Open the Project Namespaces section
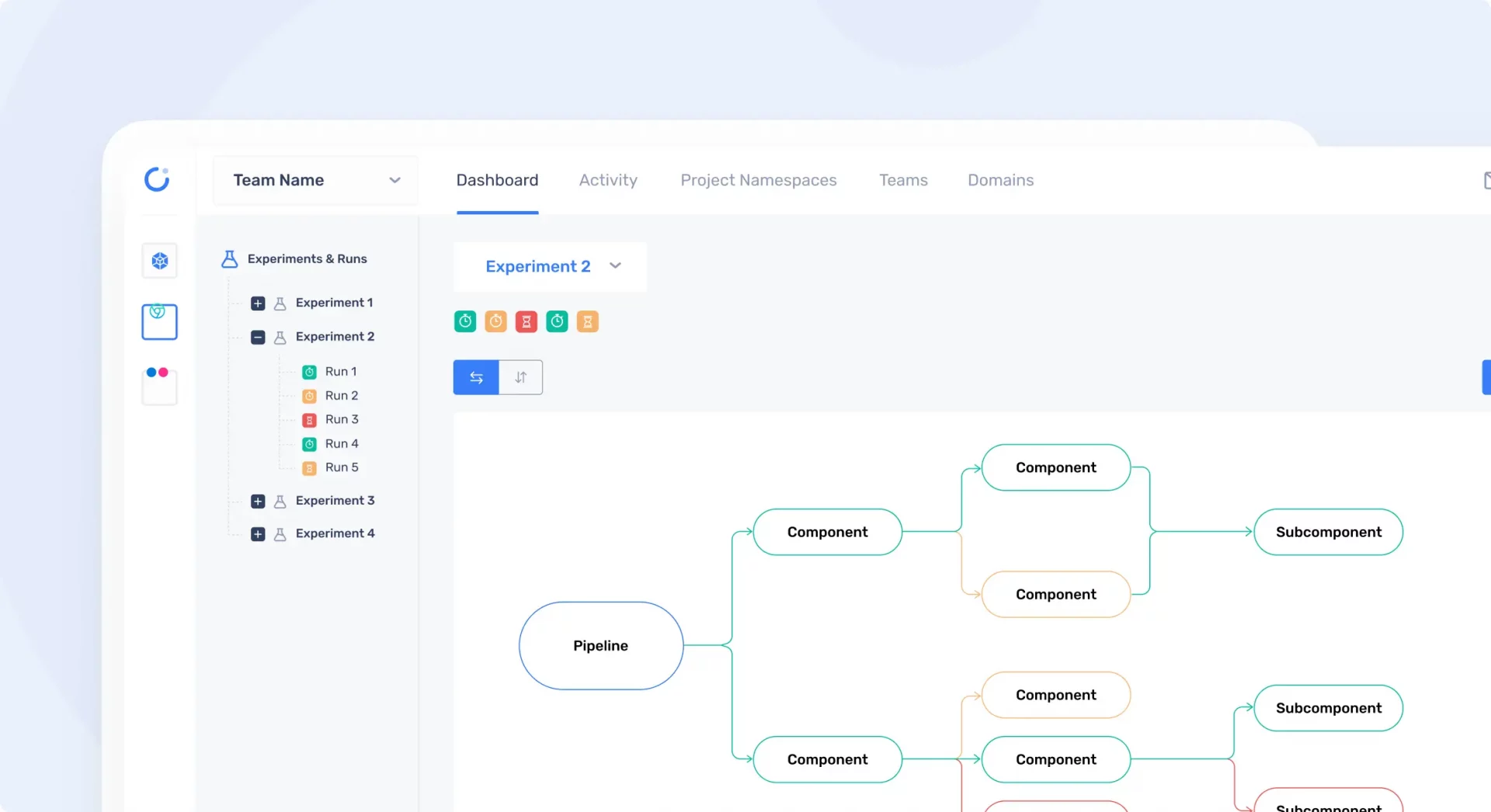This screenshot has height=812, width=1491. [x=759, y=180]
